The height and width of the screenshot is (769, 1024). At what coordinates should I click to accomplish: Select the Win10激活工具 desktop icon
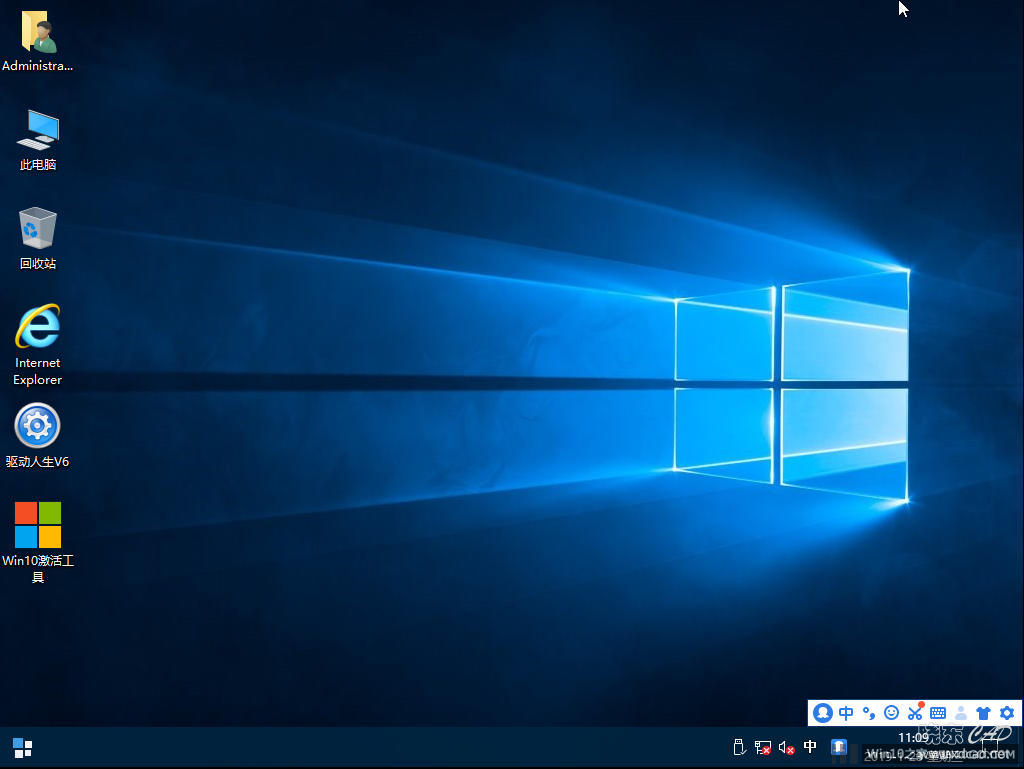37,542
